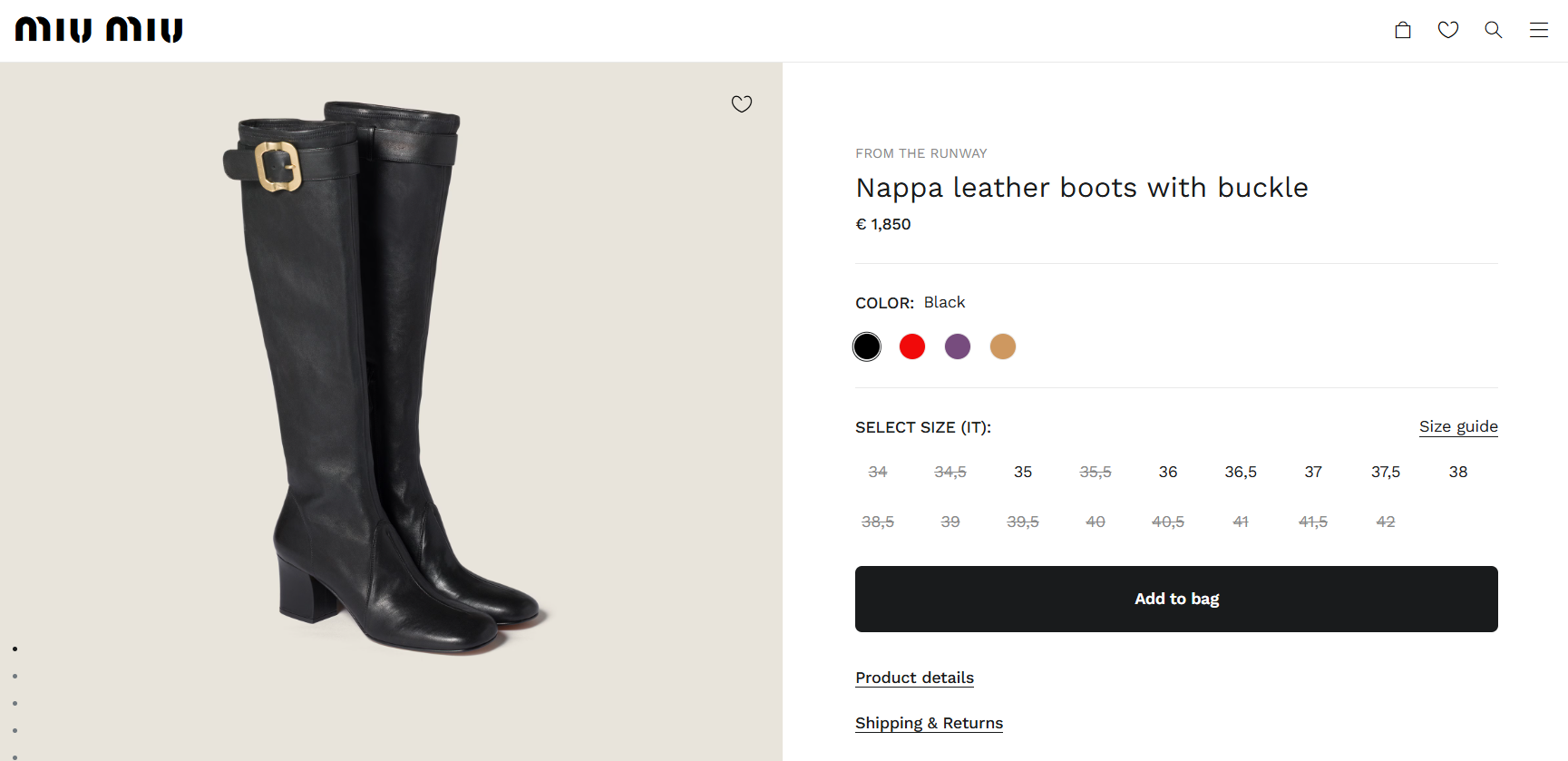Click the search magnifier icon

(x=1494, y=30)
